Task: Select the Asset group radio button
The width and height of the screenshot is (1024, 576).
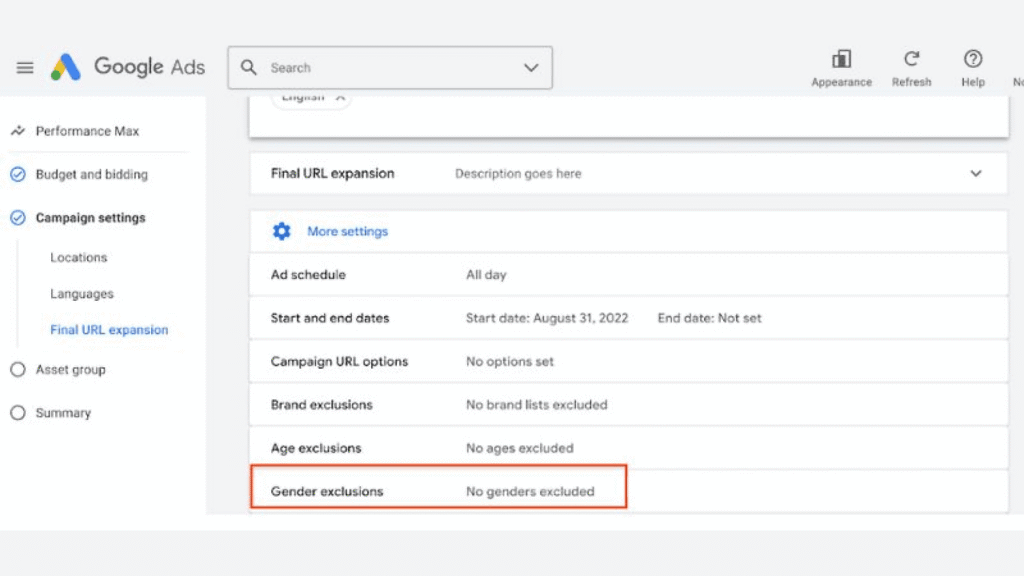Action: (x=16, y=369)
